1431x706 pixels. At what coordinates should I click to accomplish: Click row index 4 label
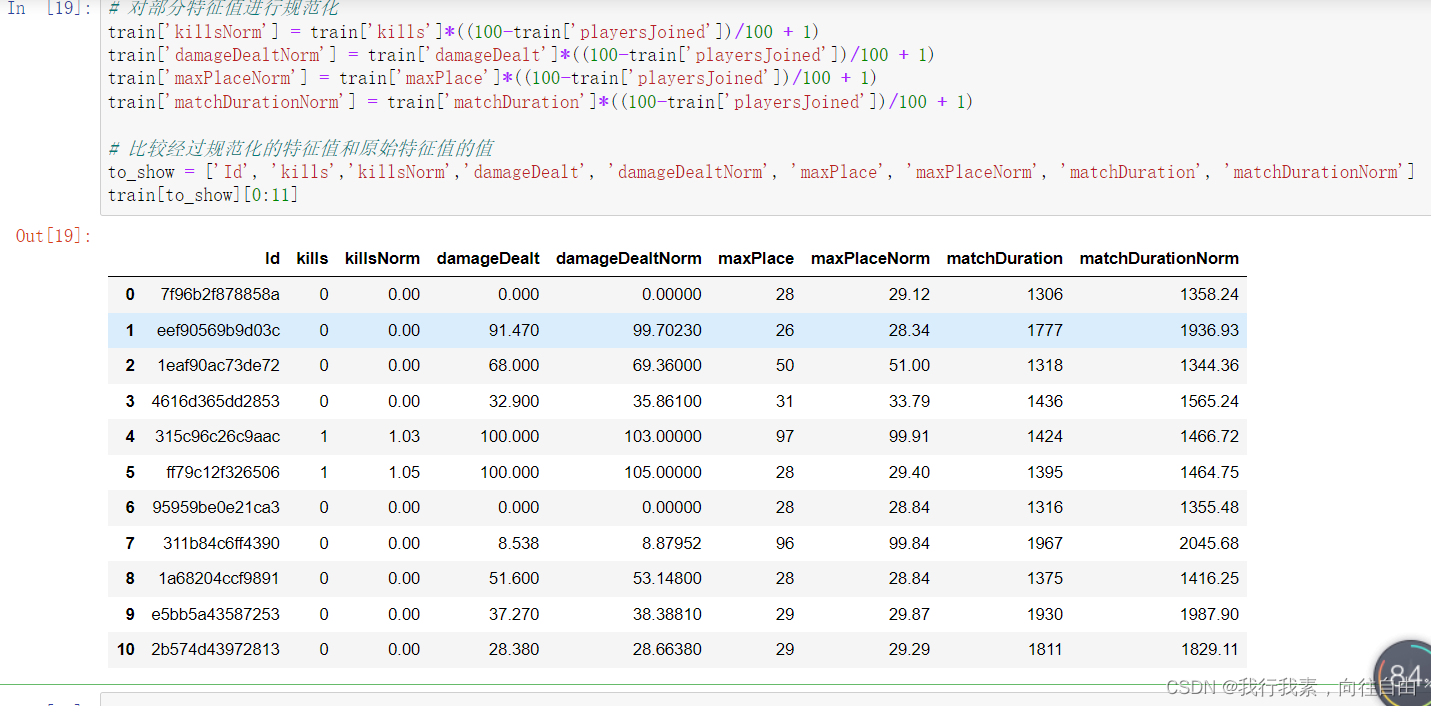pos(130,436)
